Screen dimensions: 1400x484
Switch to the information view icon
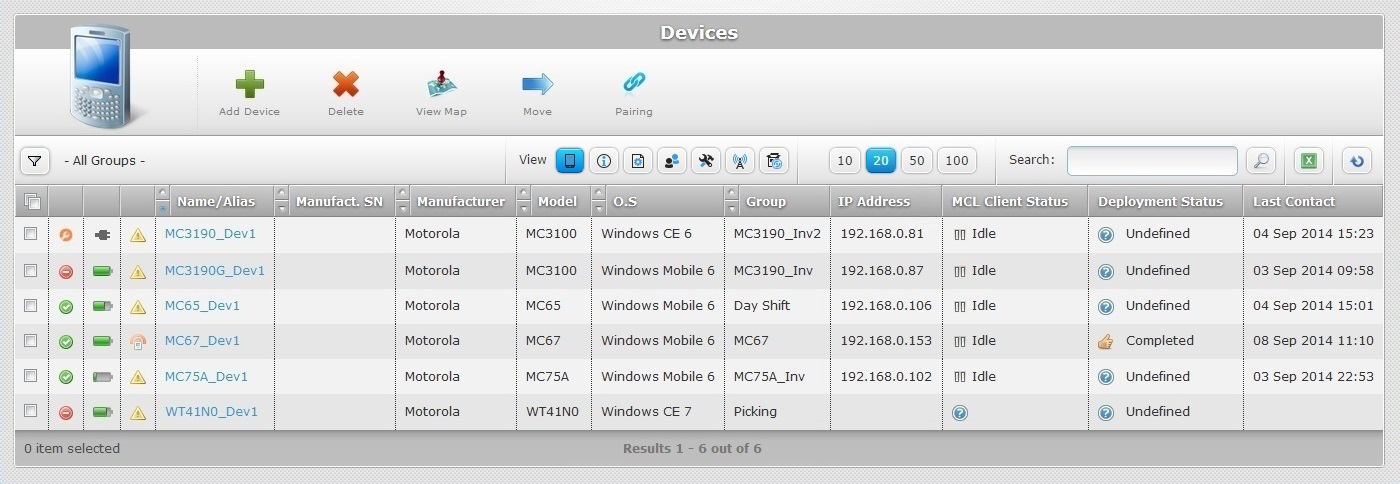click(604, 161)
